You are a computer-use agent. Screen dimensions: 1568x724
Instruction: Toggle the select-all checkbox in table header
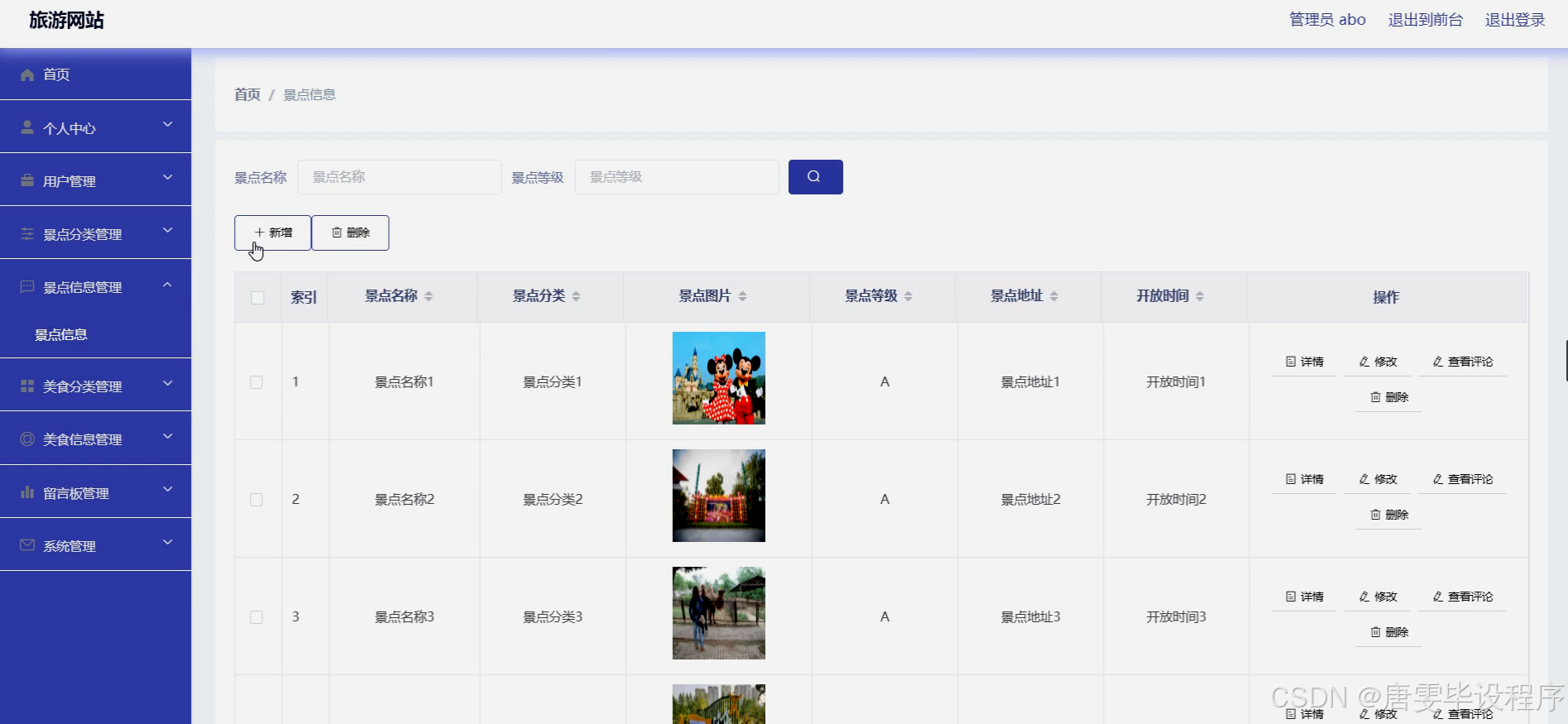[x=257, y=298]
